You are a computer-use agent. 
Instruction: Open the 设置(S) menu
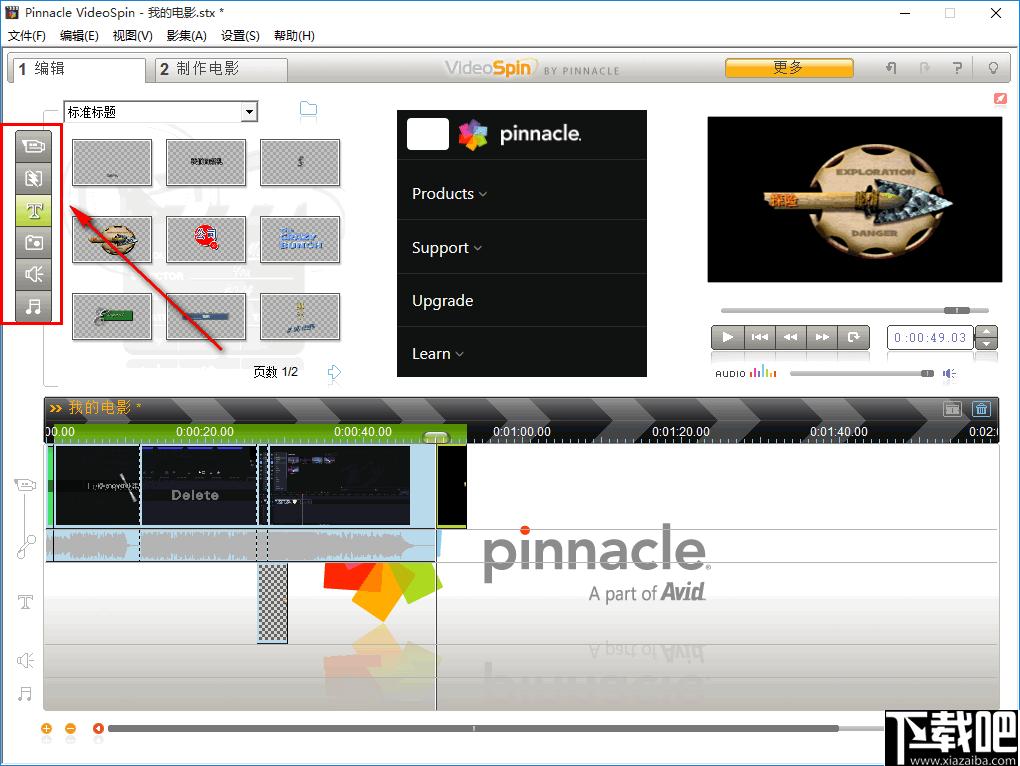pyautogui.click(x=240, y=36)
